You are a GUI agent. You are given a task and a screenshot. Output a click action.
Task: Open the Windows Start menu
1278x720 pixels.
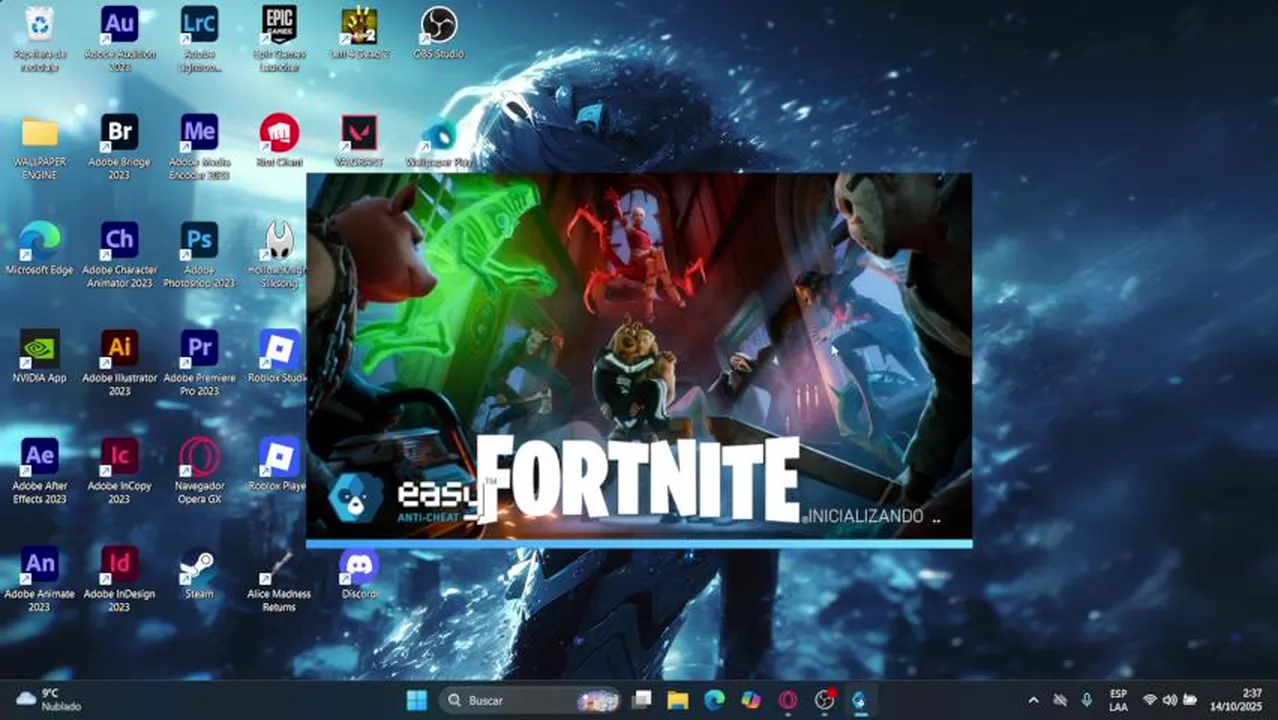pyautogui.click(x=417, y=700)
